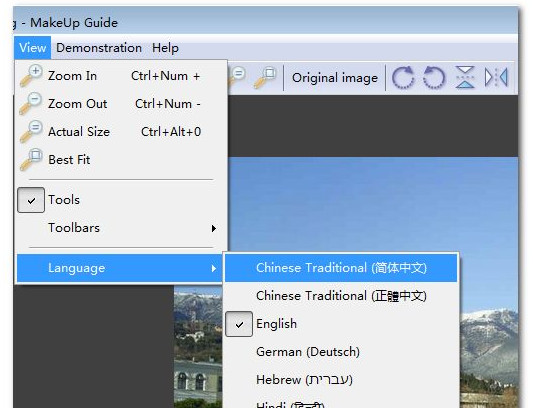Click the View menu header
This screenshot has height=408, width=533.
tap(33, 48)
